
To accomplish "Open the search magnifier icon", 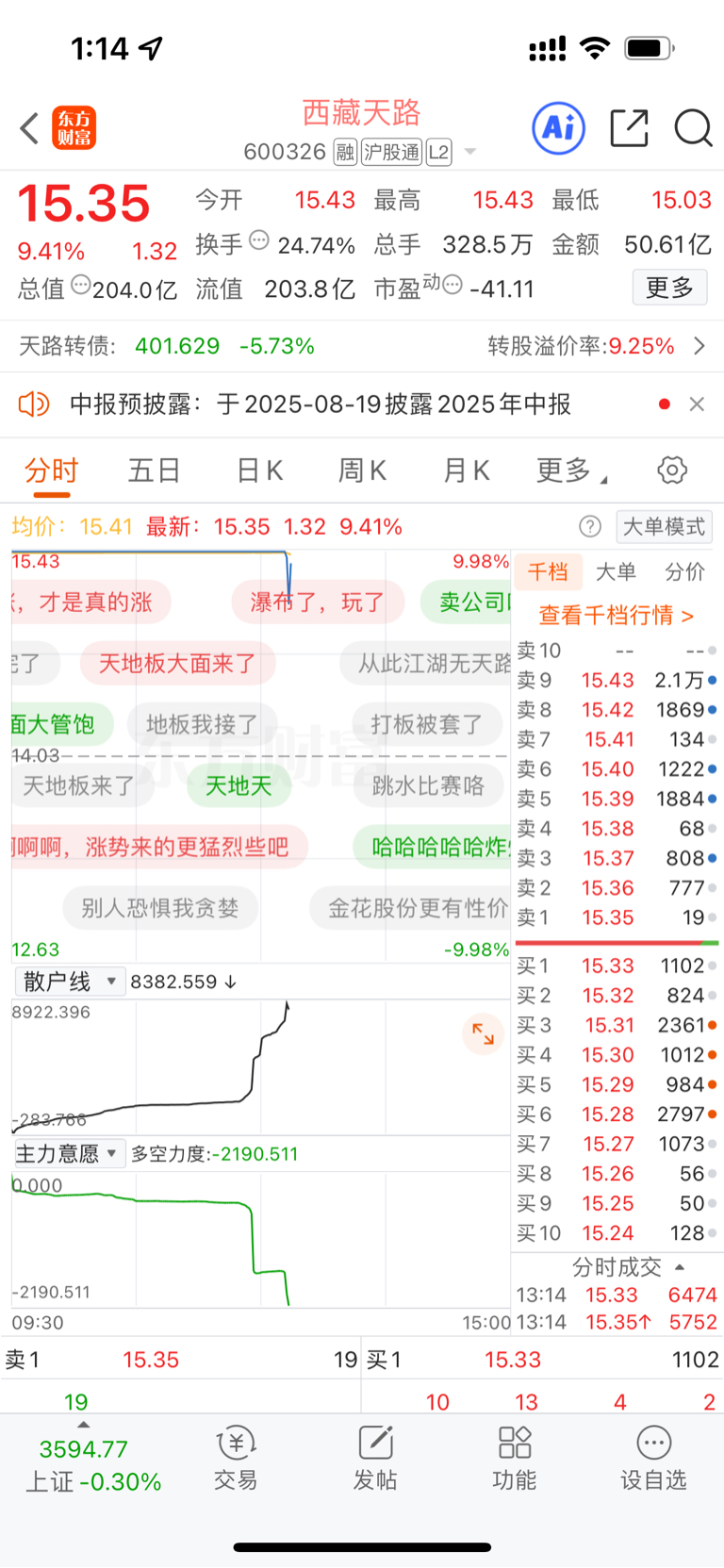I will [x=693, y=128].
